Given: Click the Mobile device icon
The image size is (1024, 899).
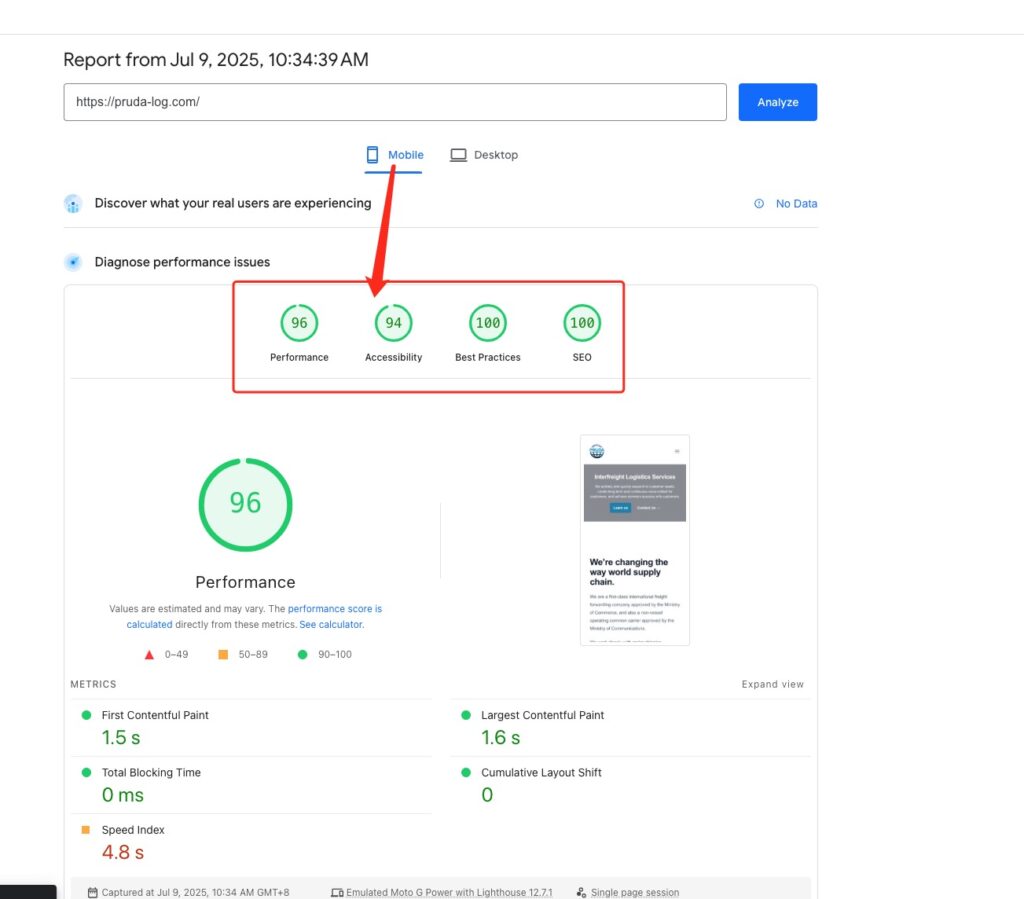Looking at the screenshot, I should click(372, 154).
